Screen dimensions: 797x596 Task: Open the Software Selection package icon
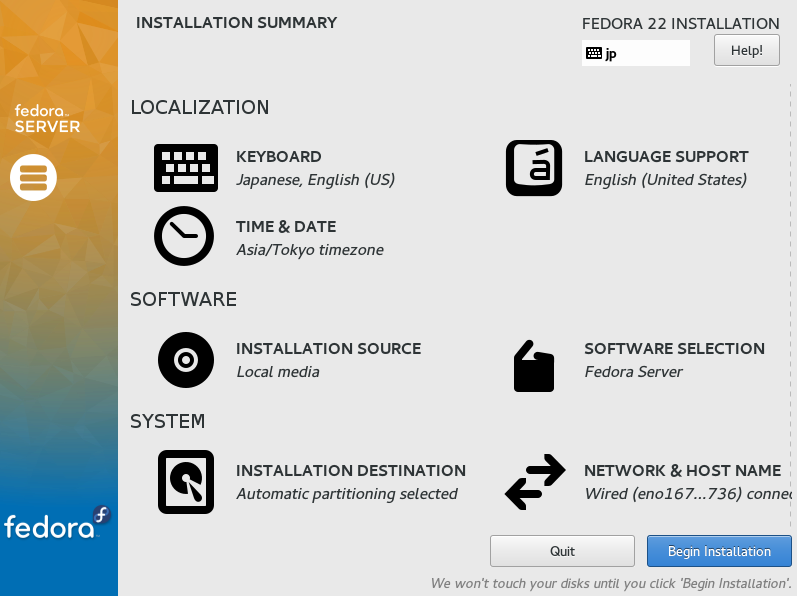click(534, 366)
